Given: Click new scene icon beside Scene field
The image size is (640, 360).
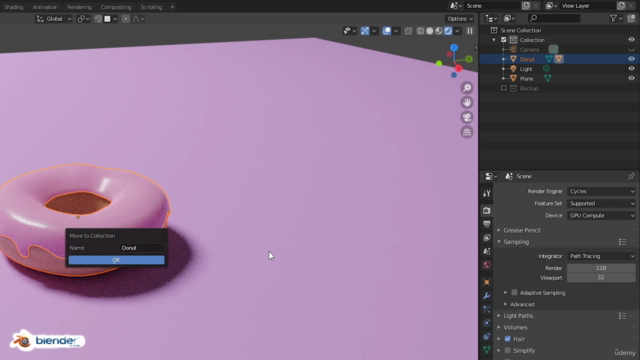Looking at the screenshot, I should pyautogui.click(x=526, y=6).
